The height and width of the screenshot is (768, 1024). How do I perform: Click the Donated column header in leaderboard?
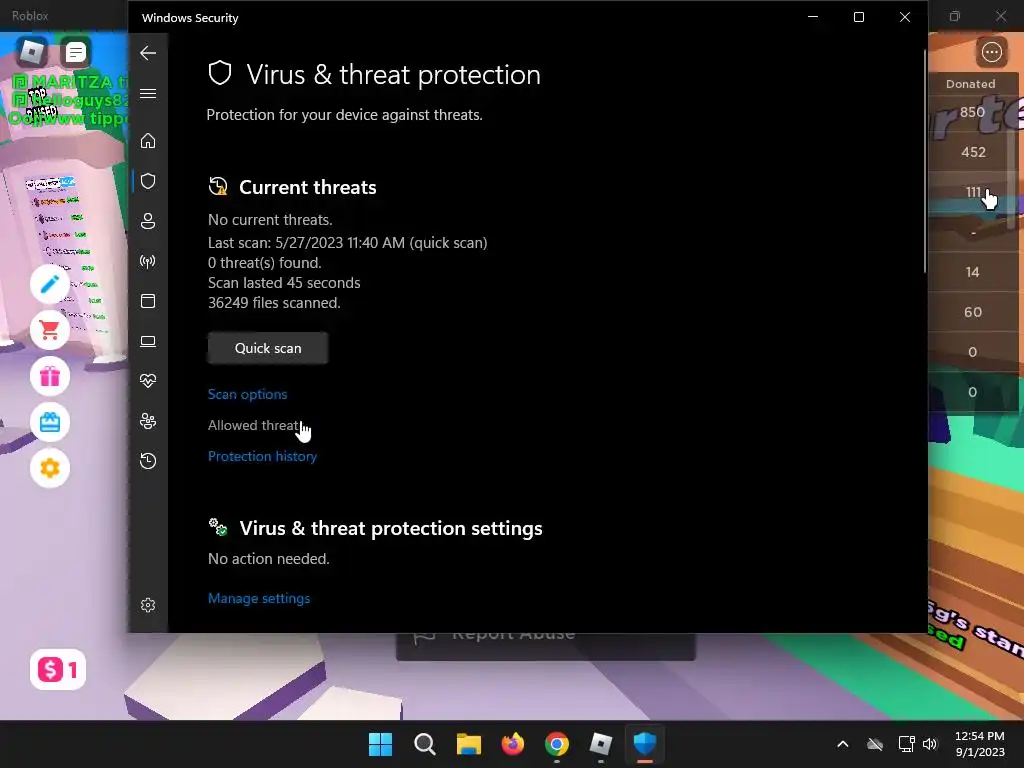click(970, 84)
